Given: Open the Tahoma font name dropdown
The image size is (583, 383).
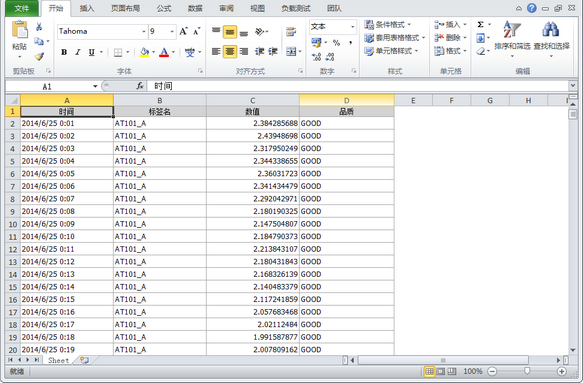Looking at the screenshot, I should pyautogui.click(x=144, y=32).
